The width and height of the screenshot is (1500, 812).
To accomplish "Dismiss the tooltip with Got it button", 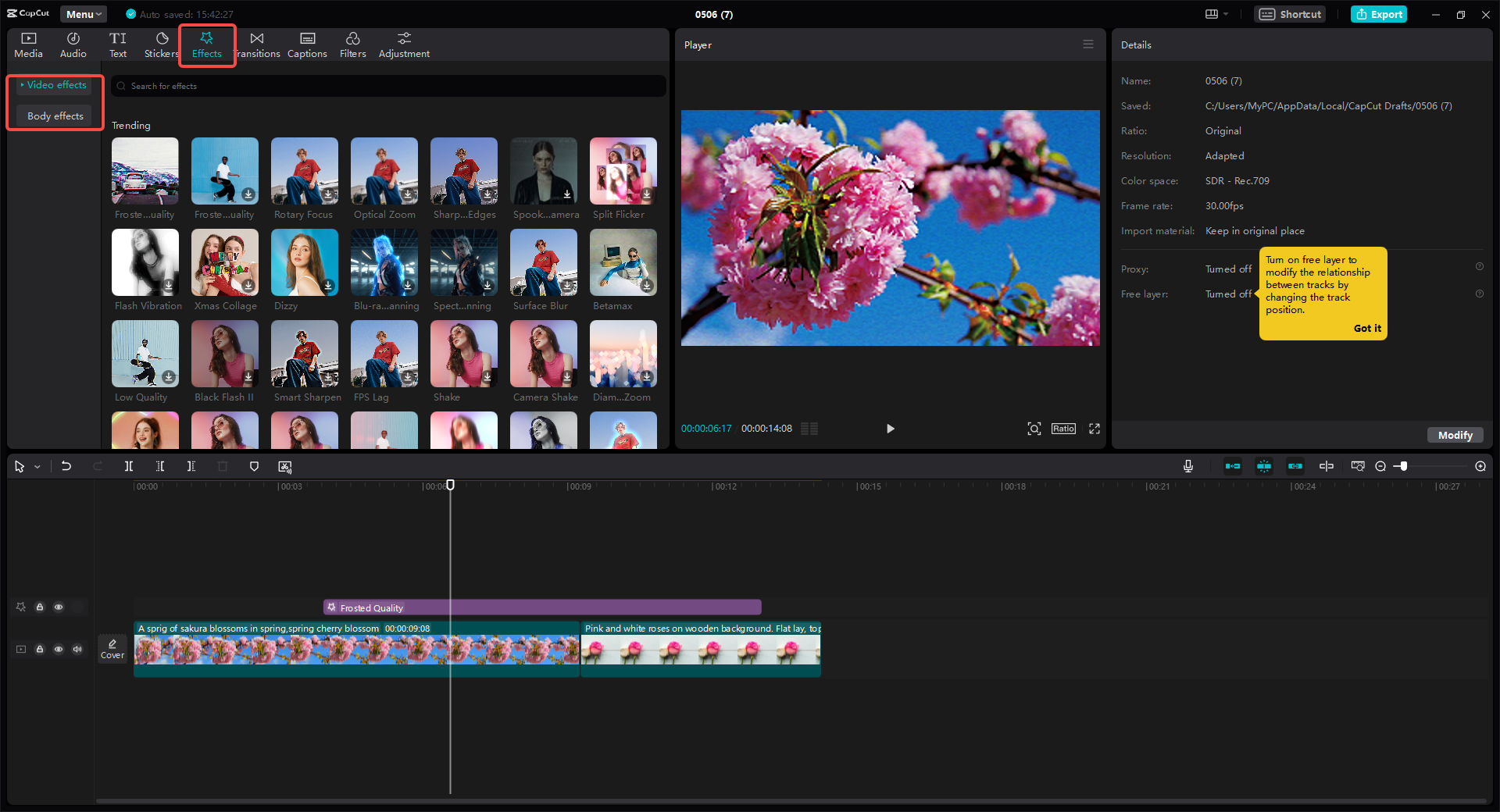I will pyautogui.click(x=1367, y=328).
